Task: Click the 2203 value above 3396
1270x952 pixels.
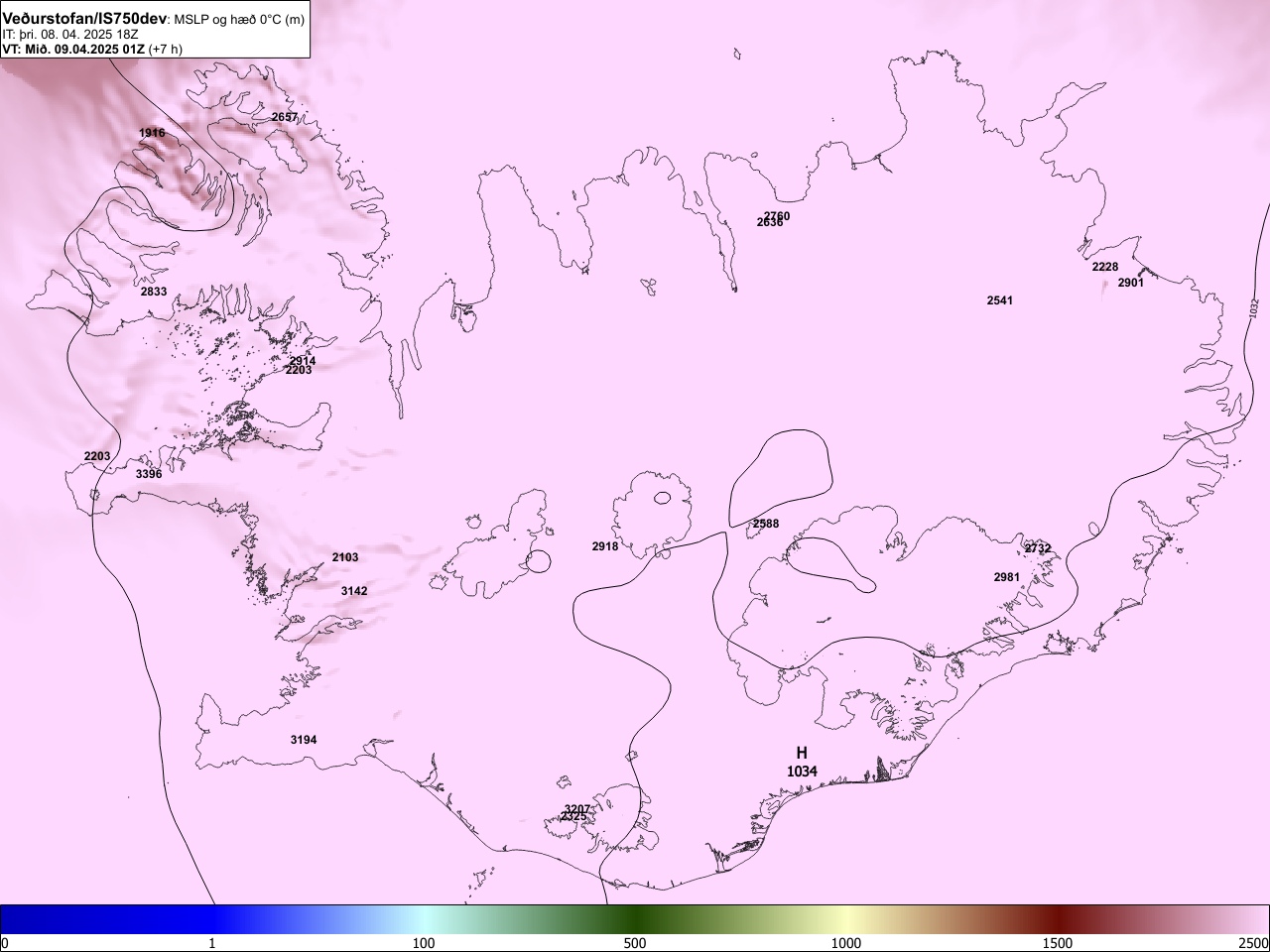Action: (x=97, y=456)
